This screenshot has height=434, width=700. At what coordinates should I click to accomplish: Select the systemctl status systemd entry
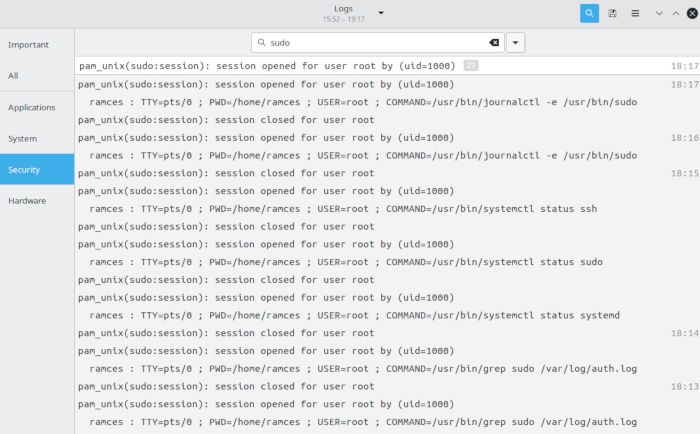click(x=387, y=315)
